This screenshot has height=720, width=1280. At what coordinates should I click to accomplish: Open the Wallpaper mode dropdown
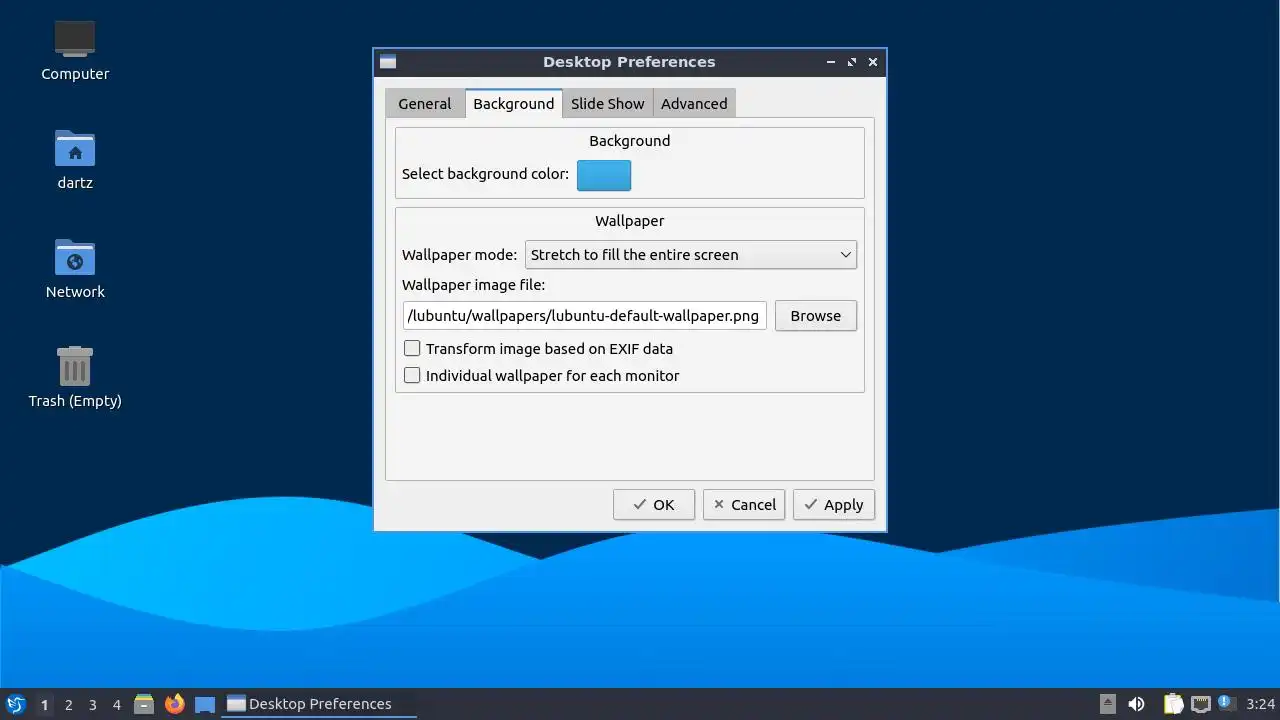point(691,255)
